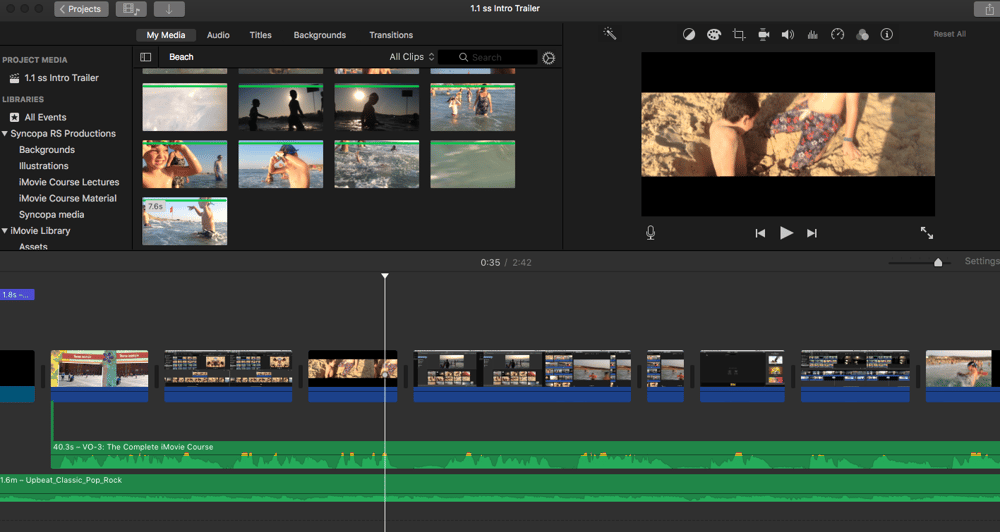Select the sand-digging clip in timeline
This screenshot has width=1000, height=532.
point(353,376)
